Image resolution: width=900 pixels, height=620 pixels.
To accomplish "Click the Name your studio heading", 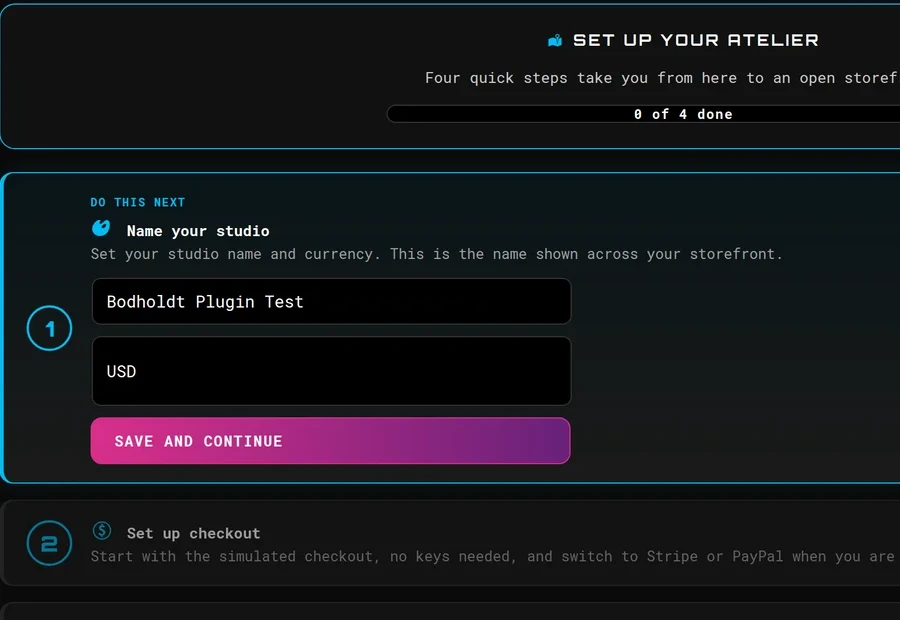I will 198,231.
